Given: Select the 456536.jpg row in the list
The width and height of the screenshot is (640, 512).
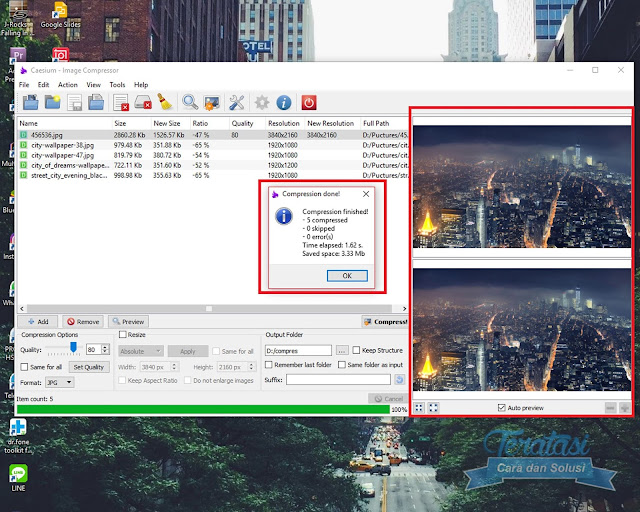Looking at the screenshot, I should pyautogui.click(x=213, y=135).
